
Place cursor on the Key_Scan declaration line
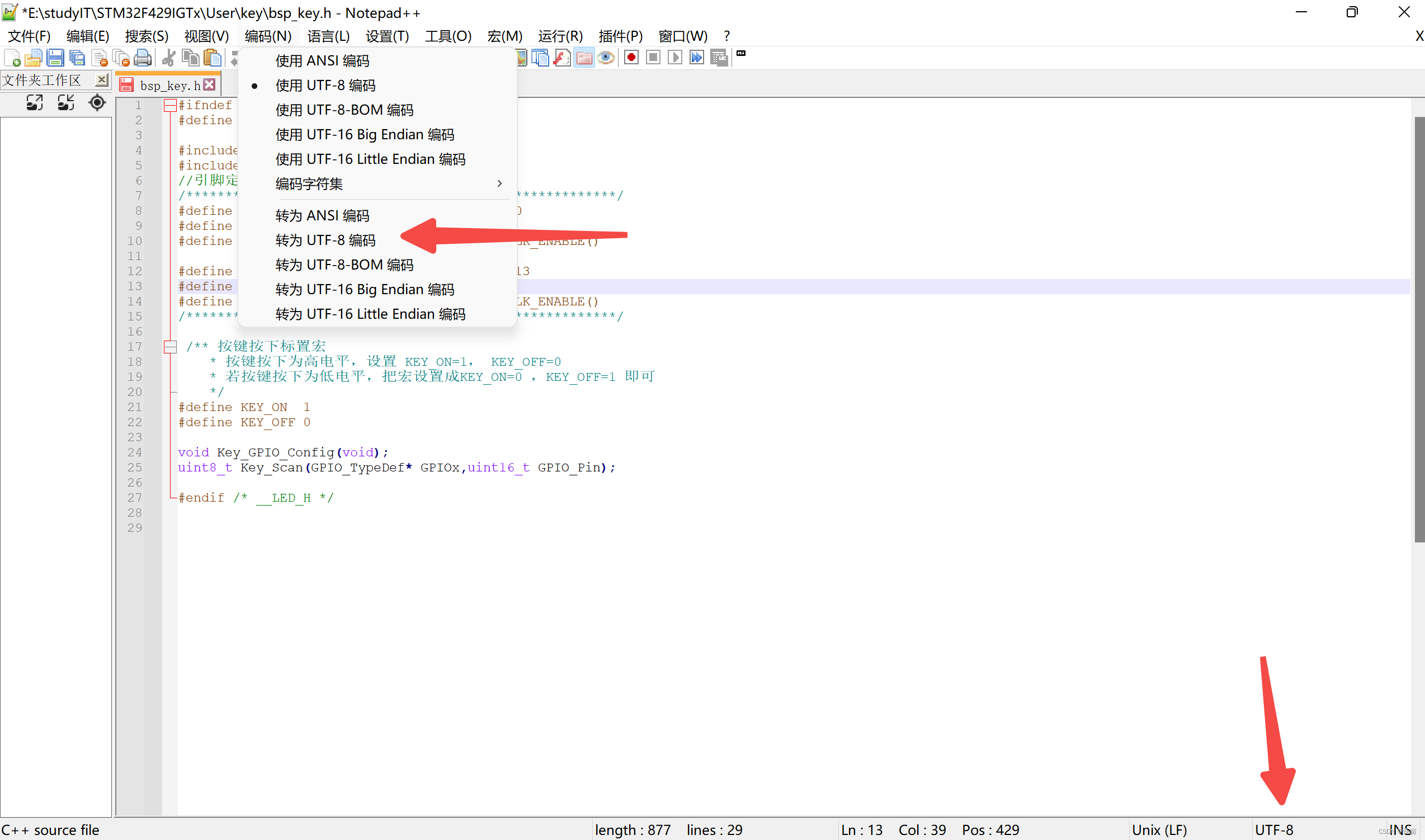(396, 468)
